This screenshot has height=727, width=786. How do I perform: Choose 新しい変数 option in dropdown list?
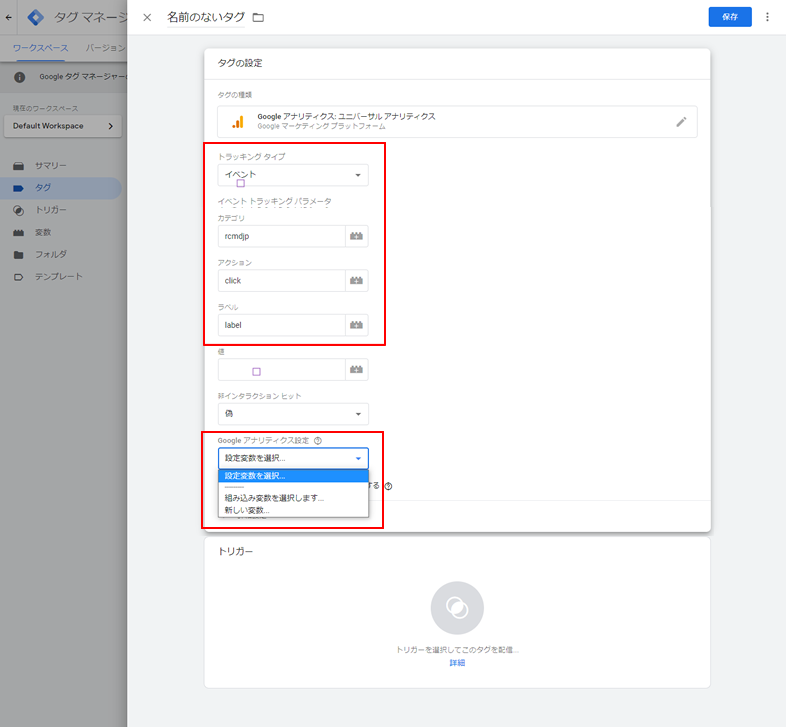(293, 510)
